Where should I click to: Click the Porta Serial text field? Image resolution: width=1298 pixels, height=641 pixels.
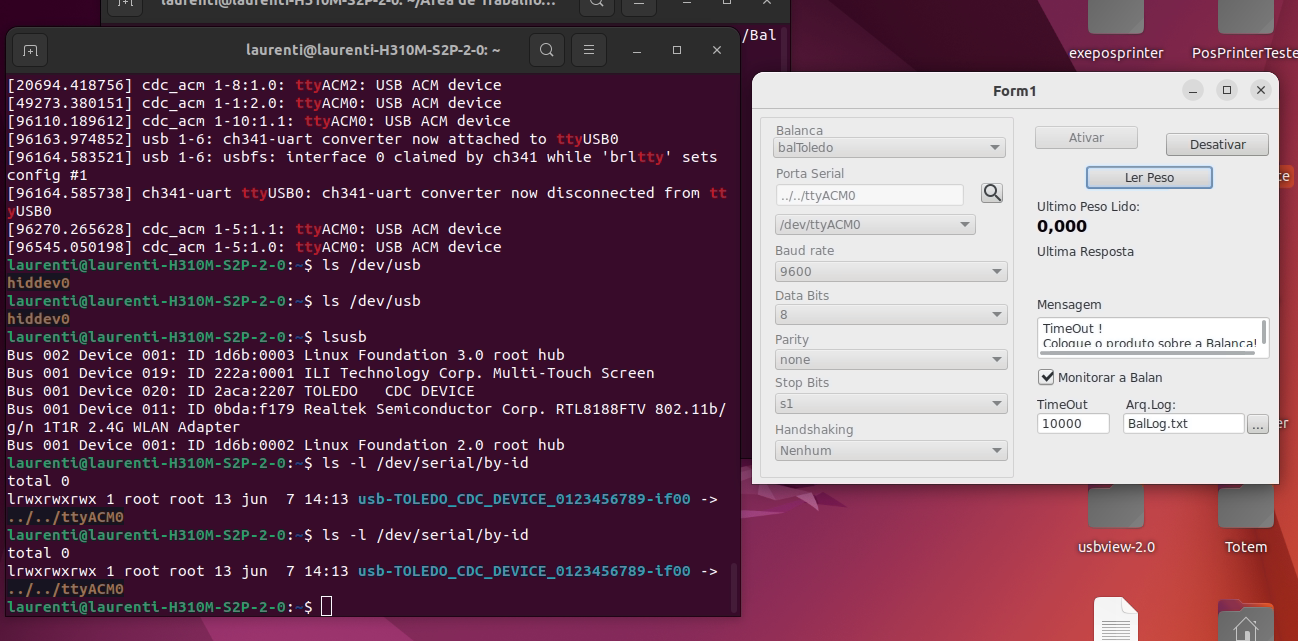click(x=869, y=195)
